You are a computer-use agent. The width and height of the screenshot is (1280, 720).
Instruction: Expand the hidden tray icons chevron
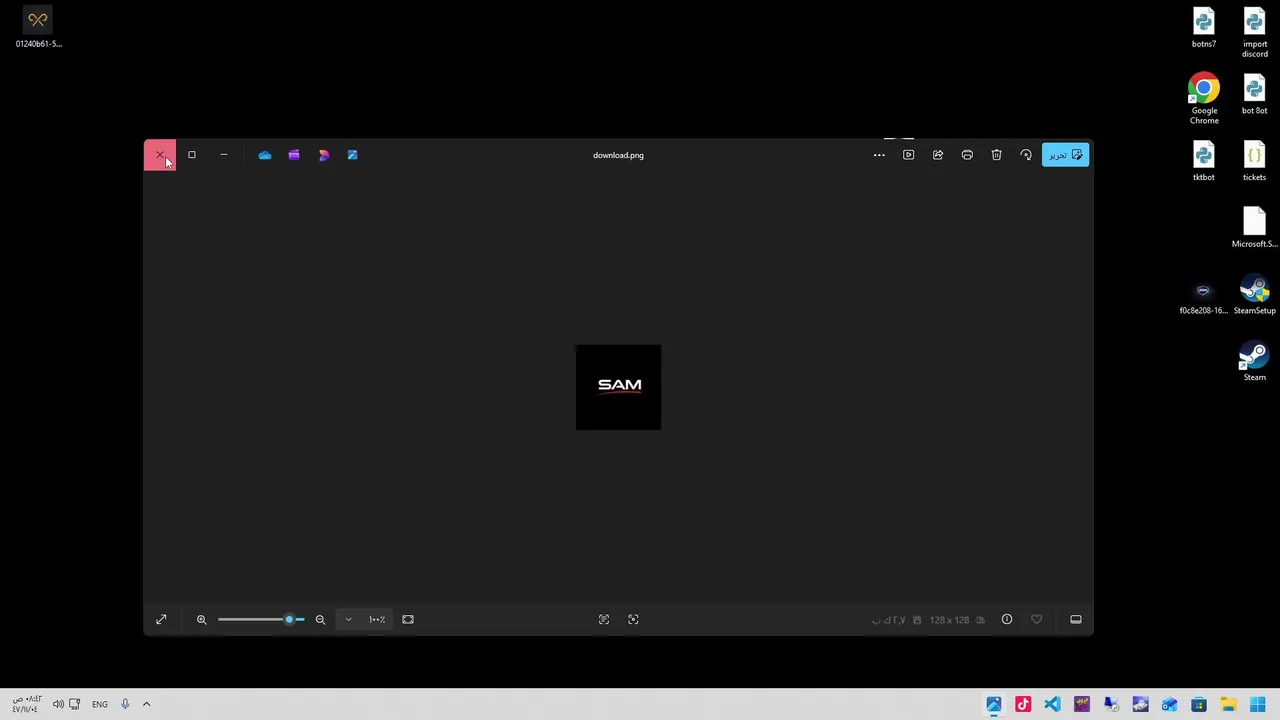pyautogui.click(x=146, y=705)
